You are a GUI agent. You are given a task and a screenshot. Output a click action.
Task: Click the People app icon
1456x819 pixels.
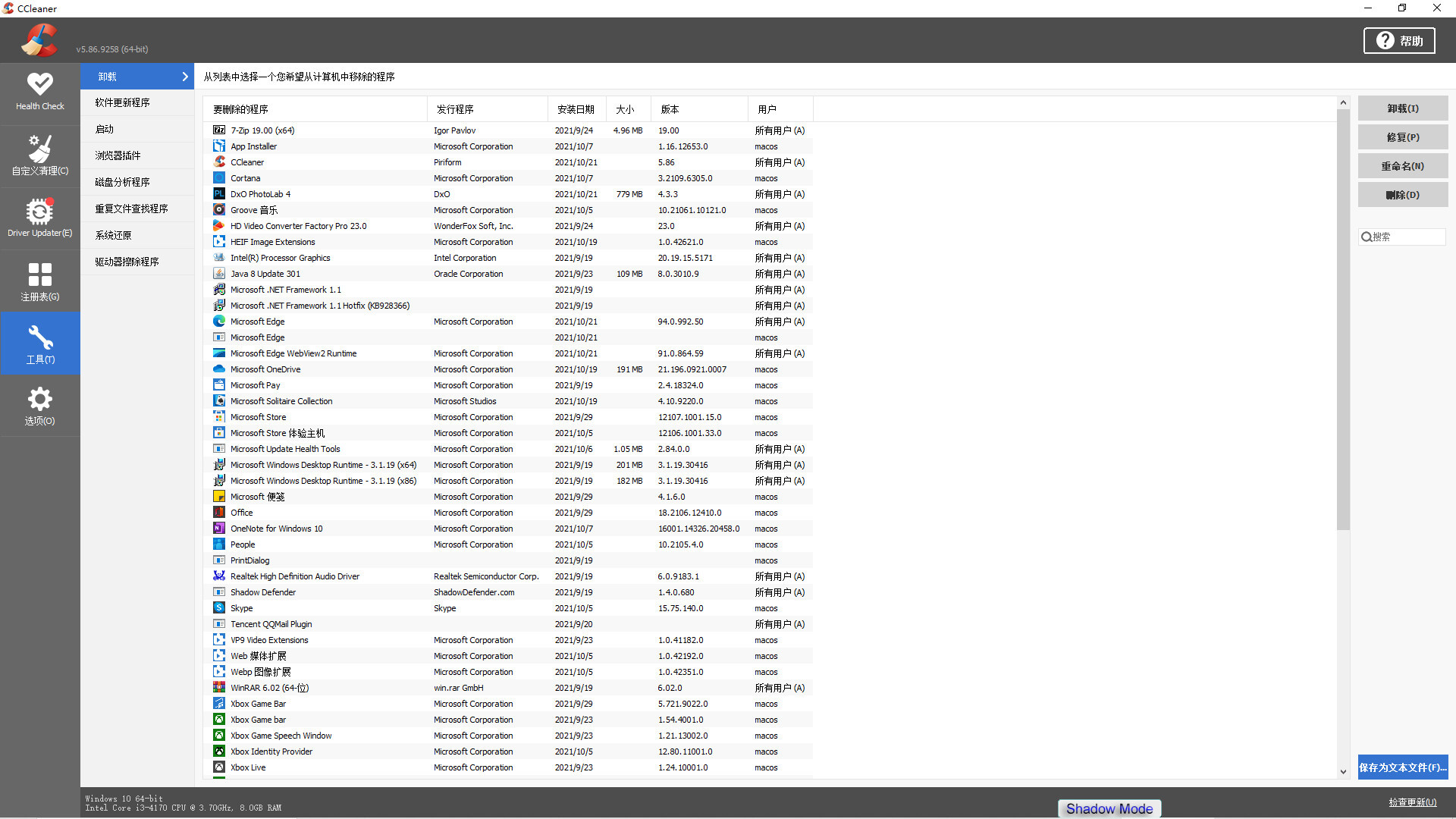219,544
